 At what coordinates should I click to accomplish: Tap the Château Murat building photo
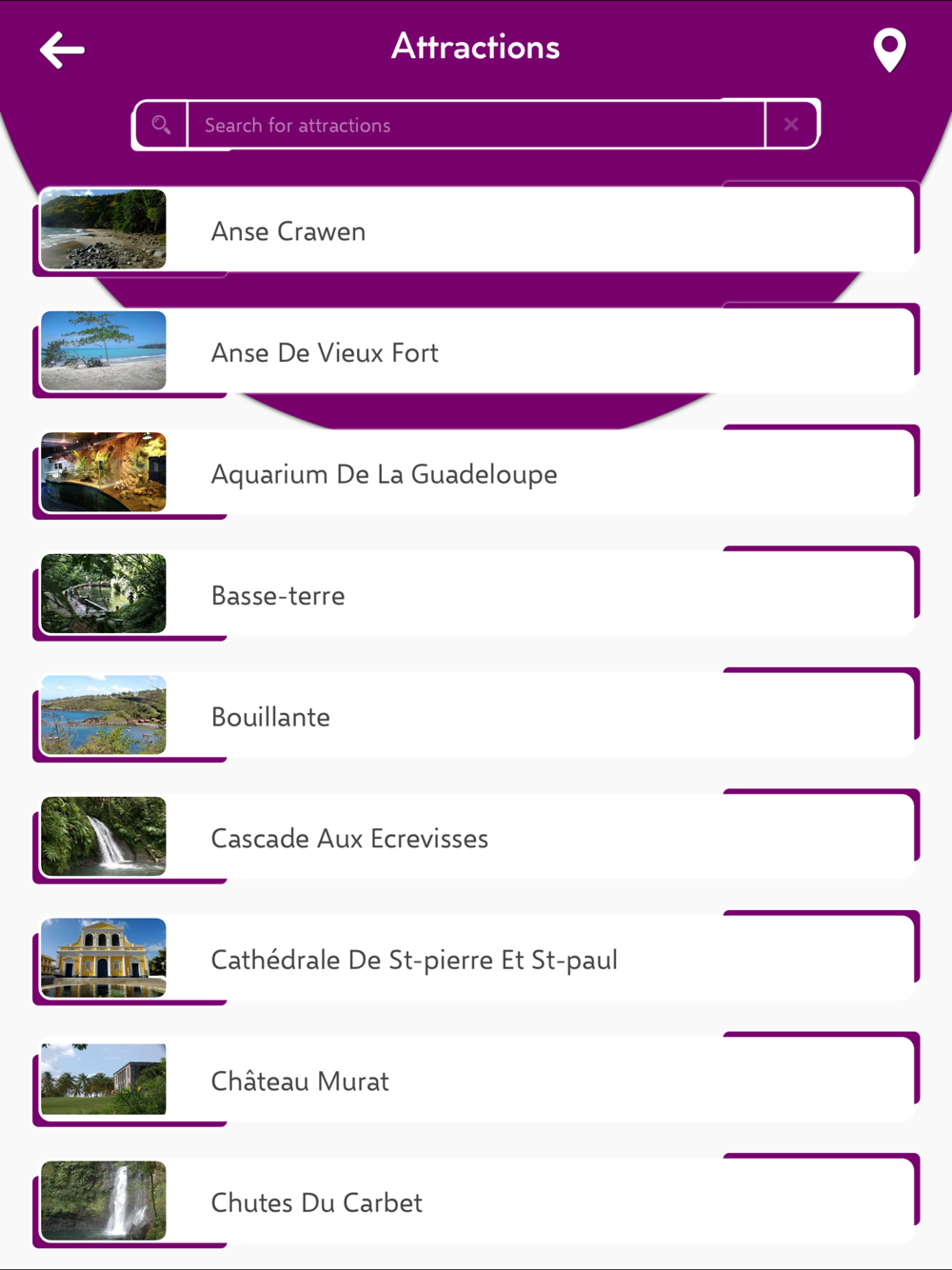[104, 1080]
